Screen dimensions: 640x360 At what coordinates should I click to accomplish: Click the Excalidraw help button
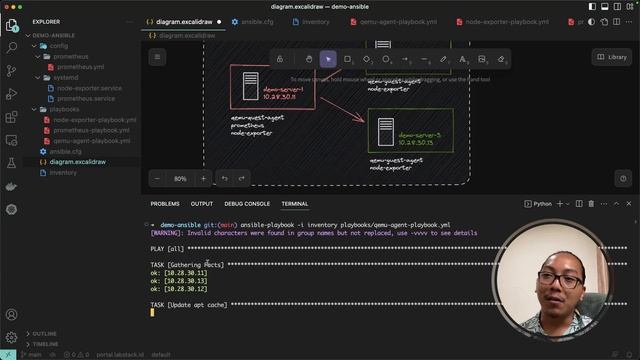(x=623, y=178)
